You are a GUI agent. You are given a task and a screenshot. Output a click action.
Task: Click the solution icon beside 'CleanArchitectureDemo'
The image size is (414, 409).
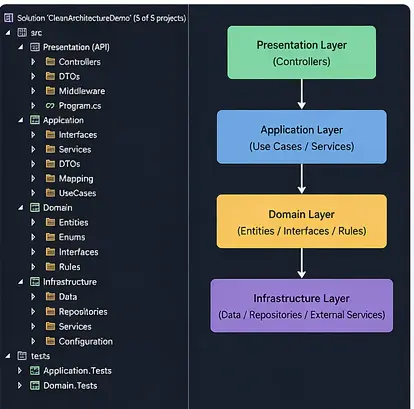coord(9,18)
